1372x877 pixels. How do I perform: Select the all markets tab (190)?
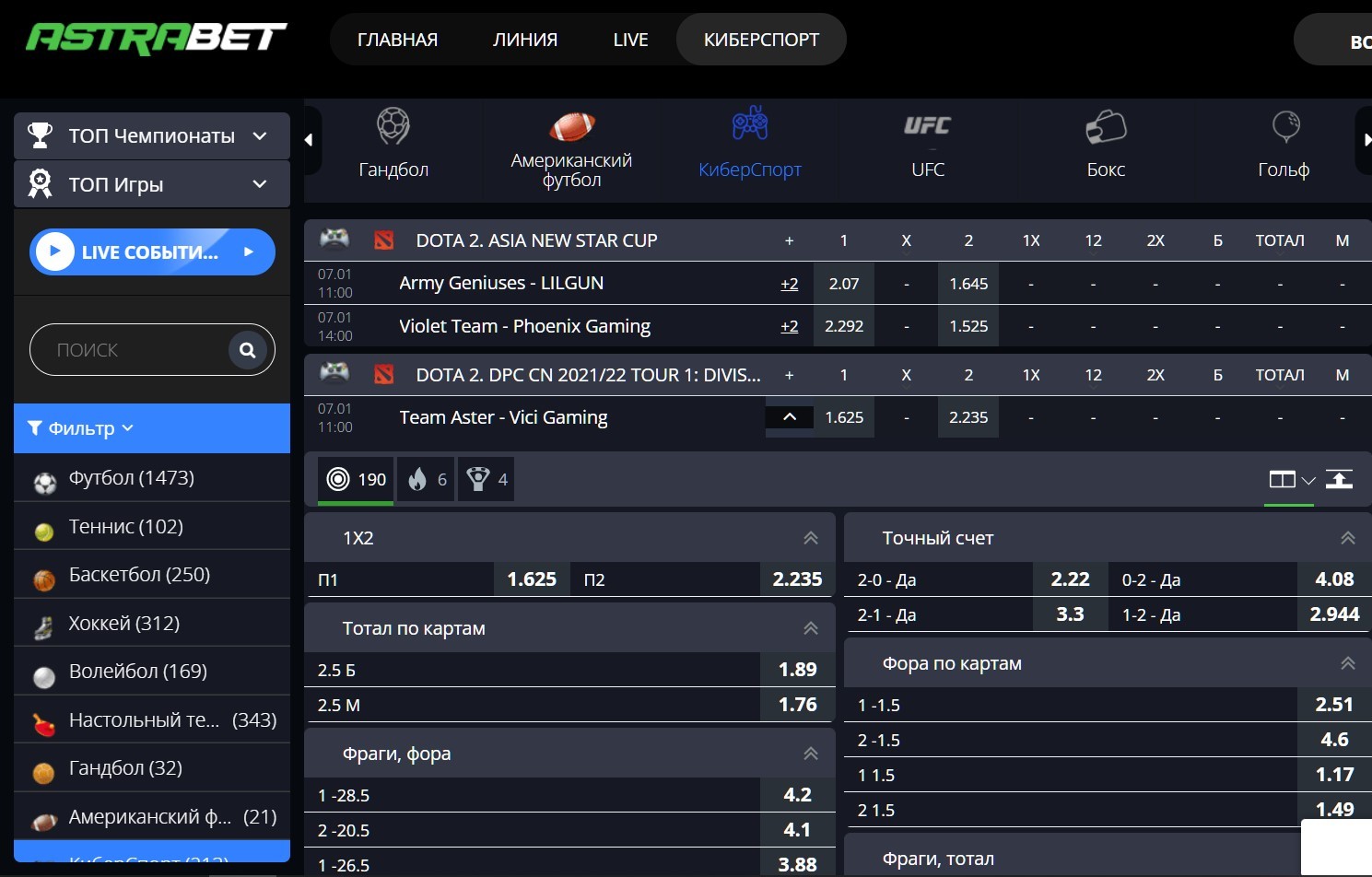coord(357,480)
